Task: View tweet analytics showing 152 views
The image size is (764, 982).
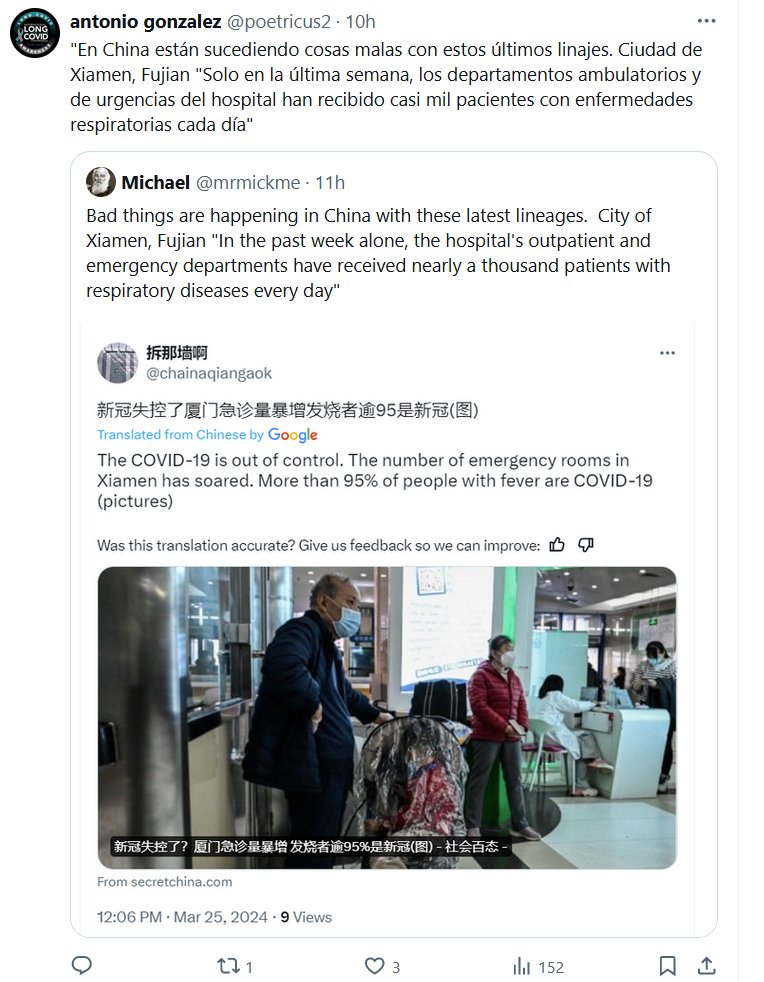Action: (539, 967)
